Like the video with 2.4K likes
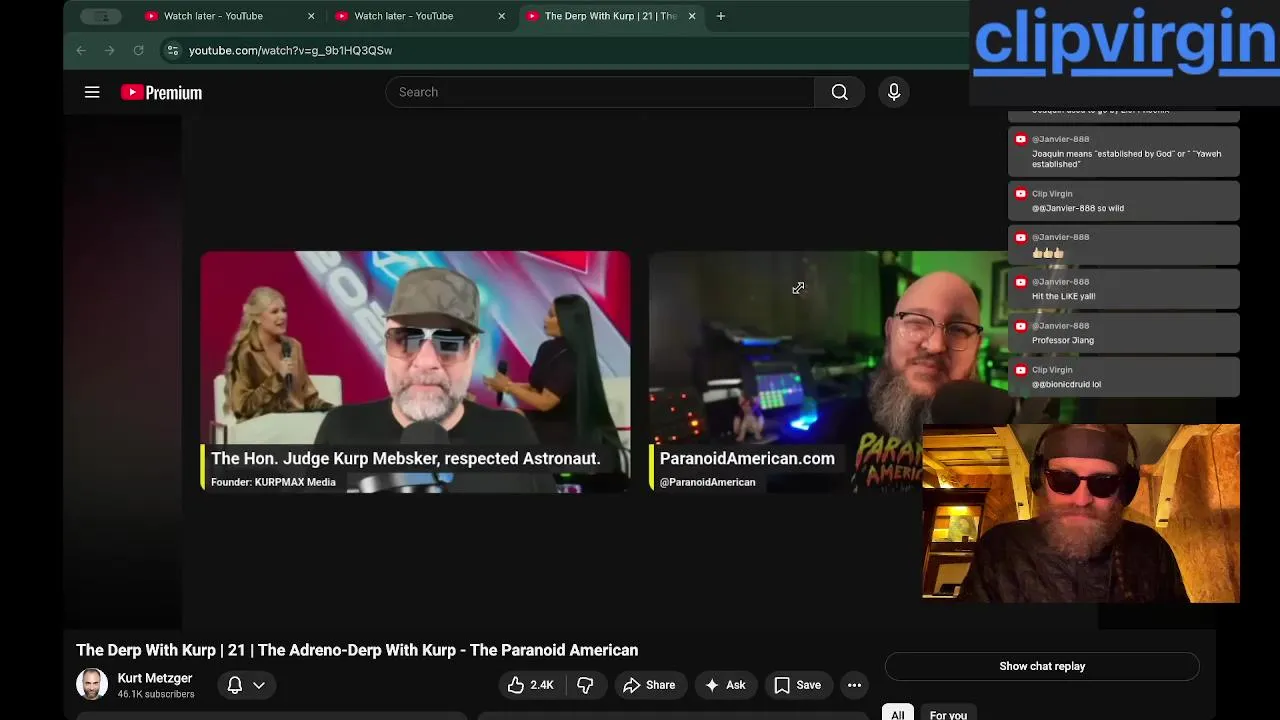The image size is (1280, 720). (531, 685)
